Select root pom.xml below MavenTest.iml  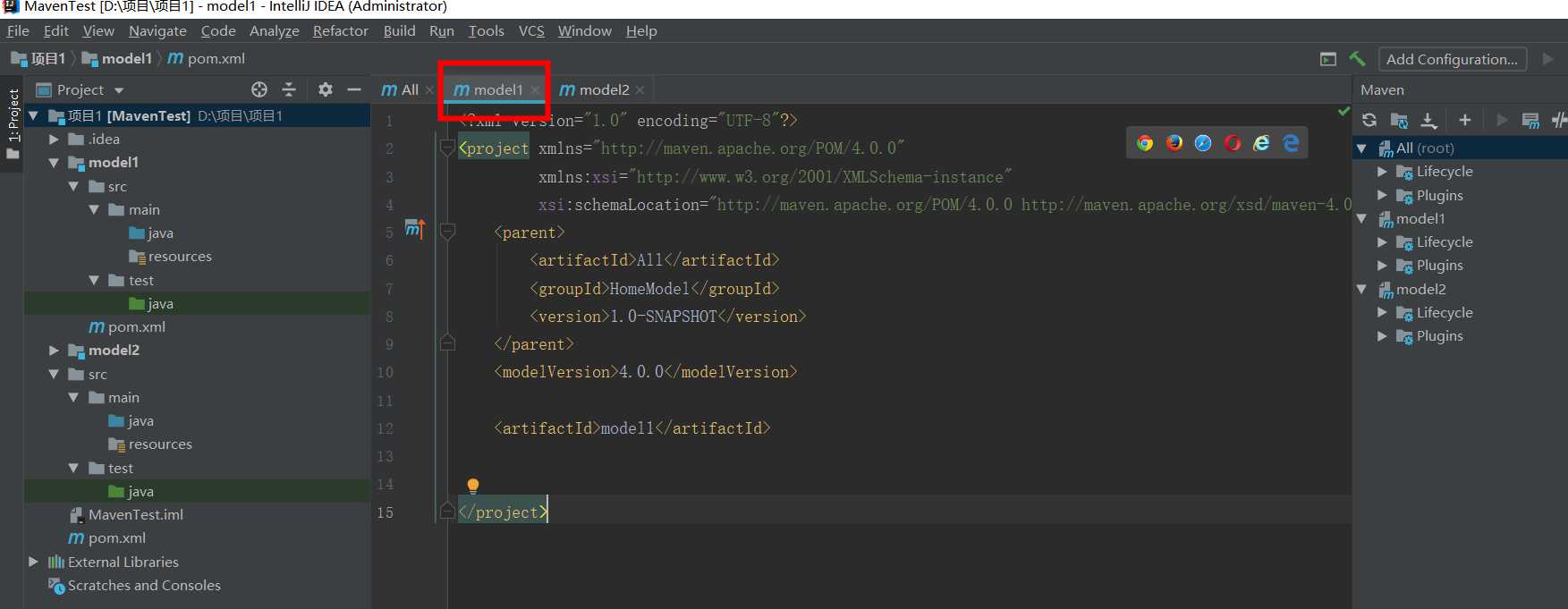[x=107, y=538]
